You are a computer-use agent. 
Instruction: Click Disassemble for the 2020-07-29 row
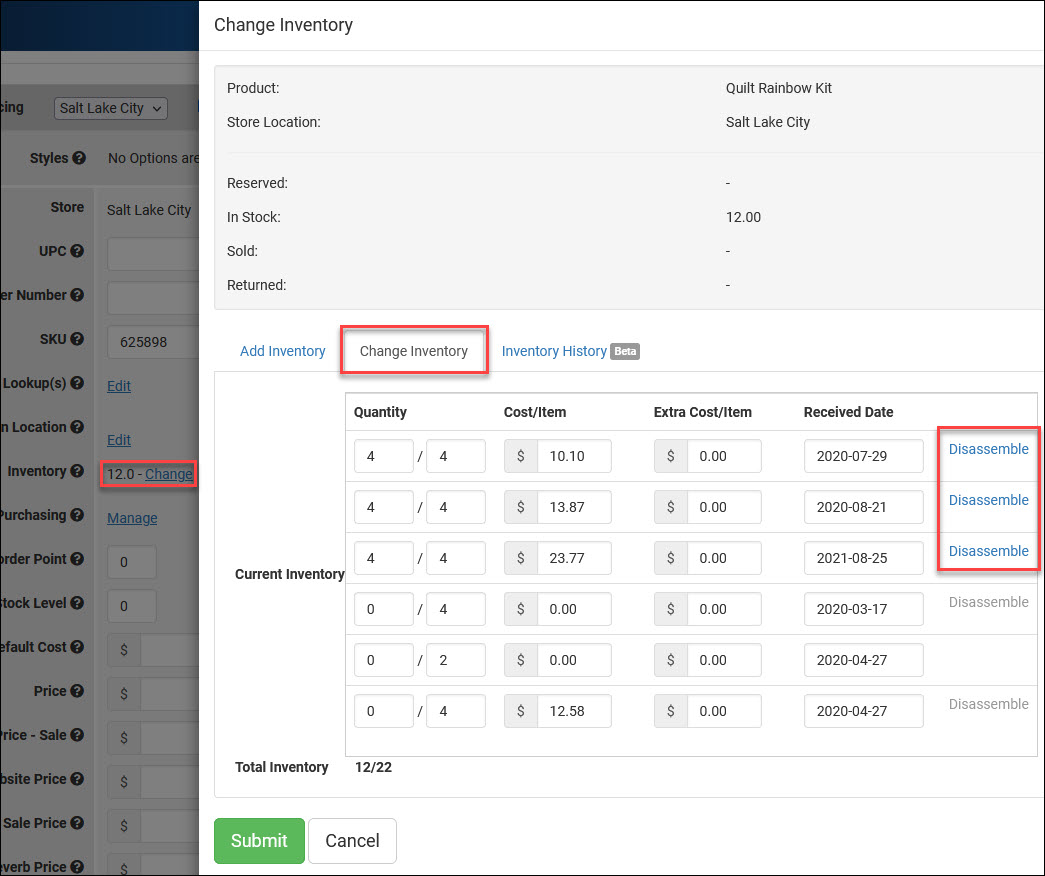coord(988,449)
